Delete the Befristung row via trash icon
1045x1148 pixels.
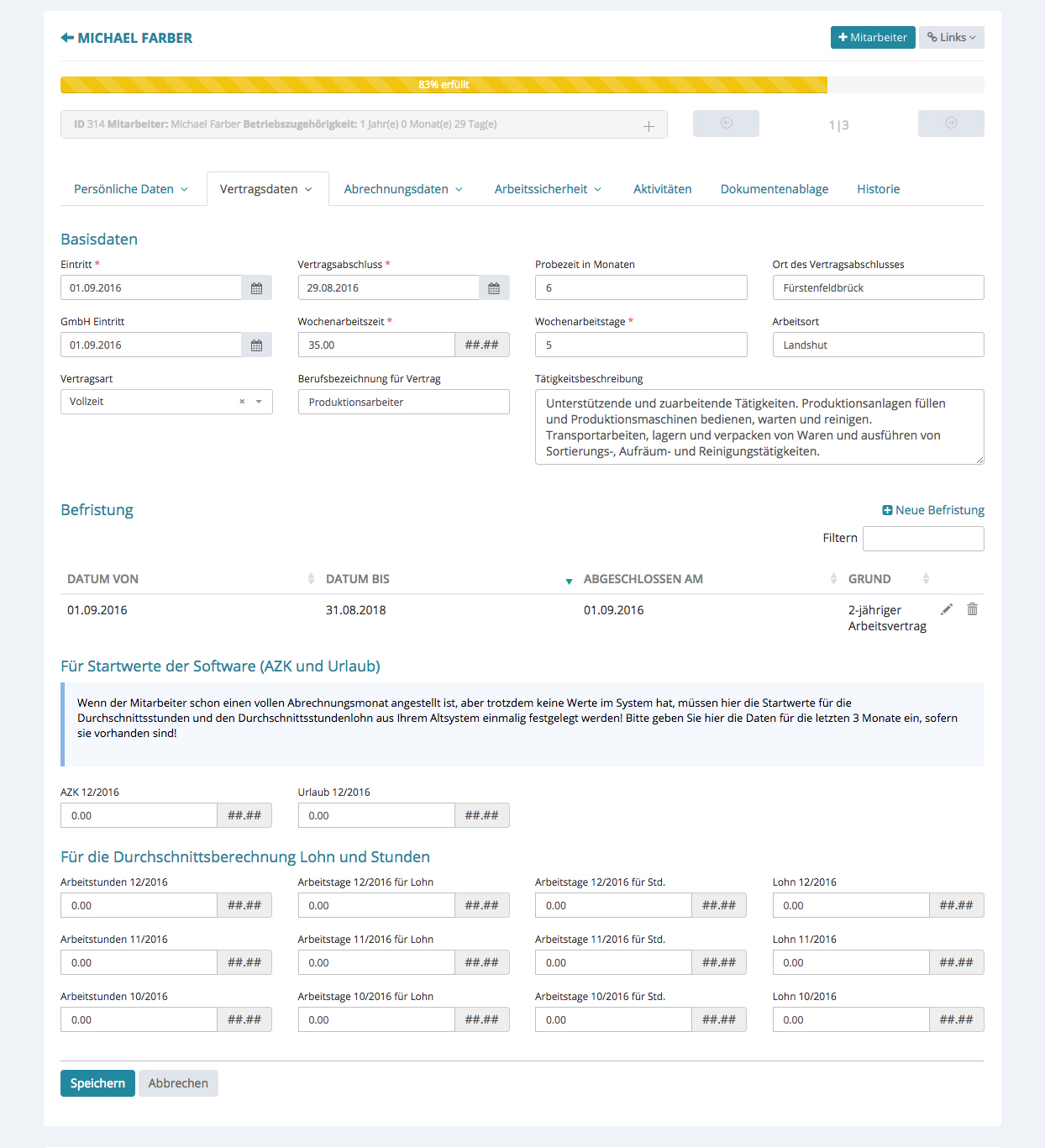972,609
